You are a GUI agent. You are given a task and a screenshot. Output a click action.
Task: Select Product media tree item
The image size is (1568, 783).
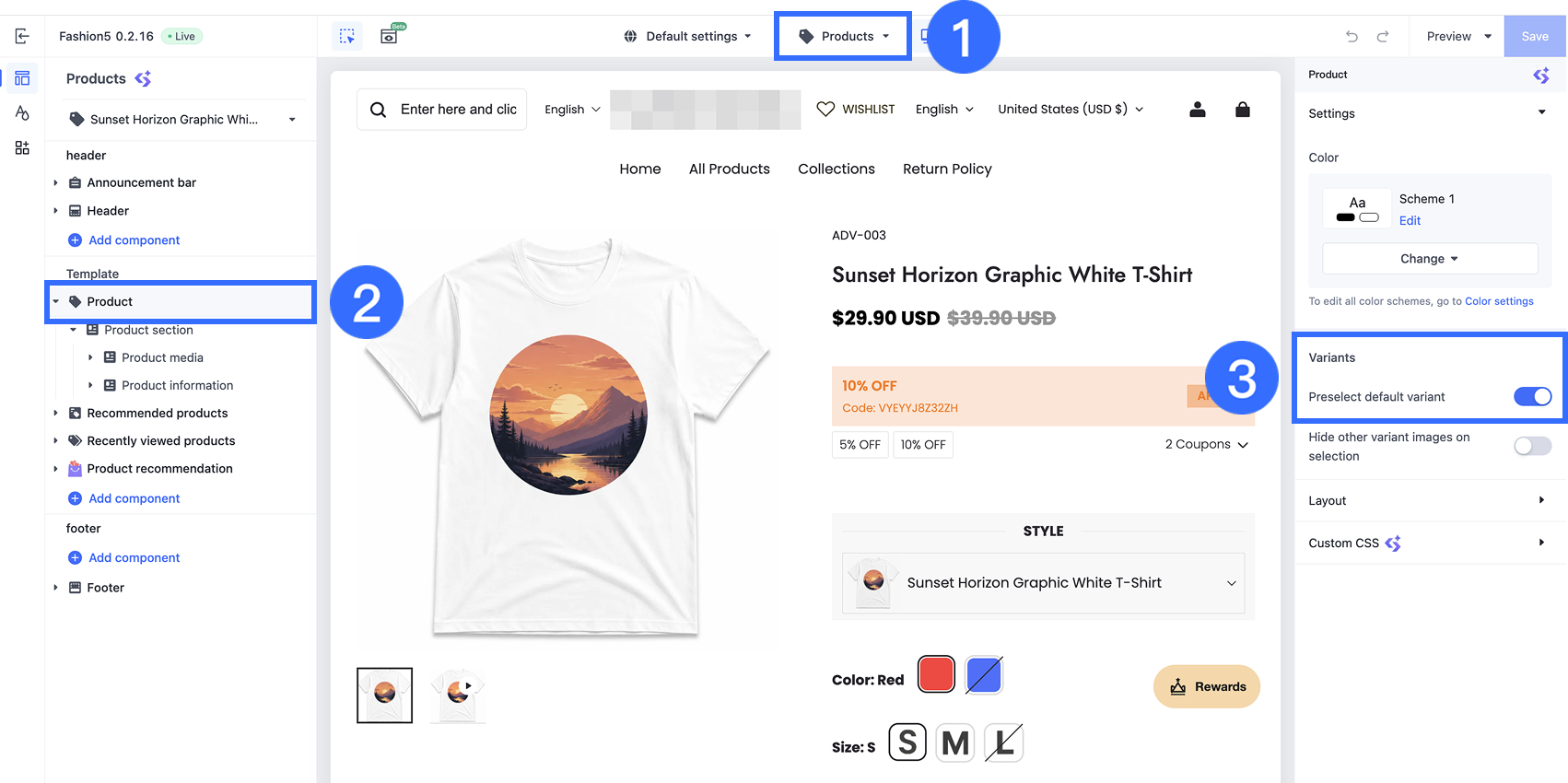[162, 357]
